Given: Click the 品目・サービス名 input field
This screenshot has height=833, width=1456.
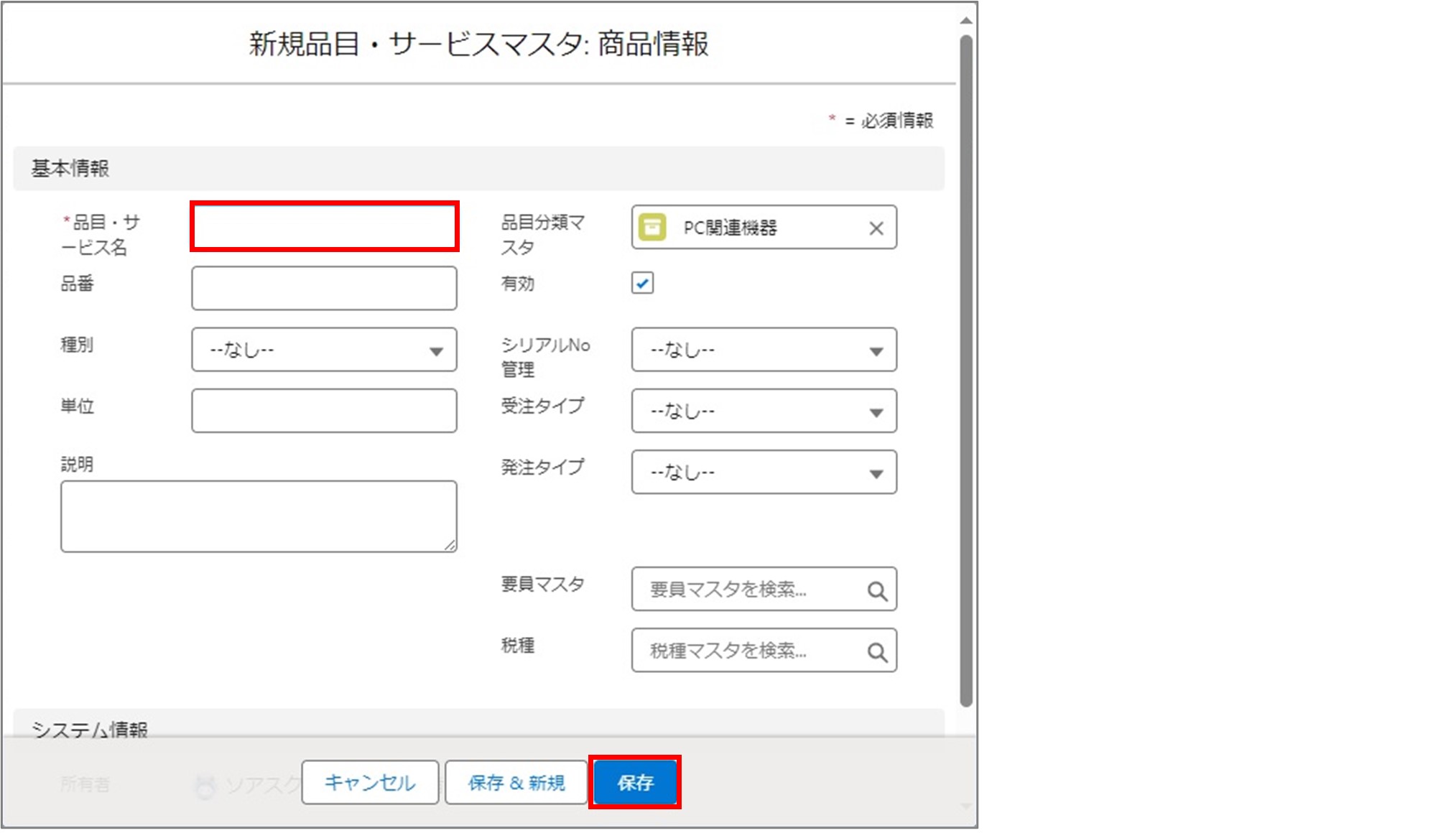Looking at the screenshot, I should coord(324,227).
